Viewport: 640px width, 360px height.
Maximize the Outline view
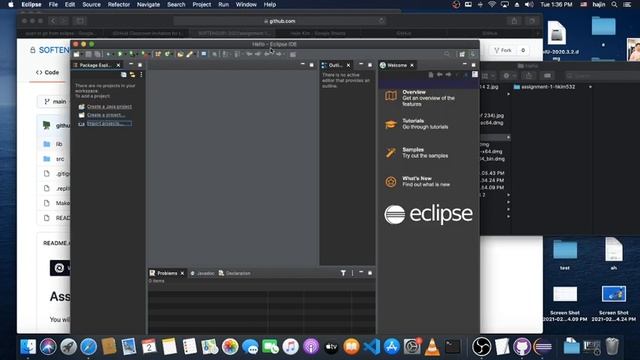pos(370,65)
